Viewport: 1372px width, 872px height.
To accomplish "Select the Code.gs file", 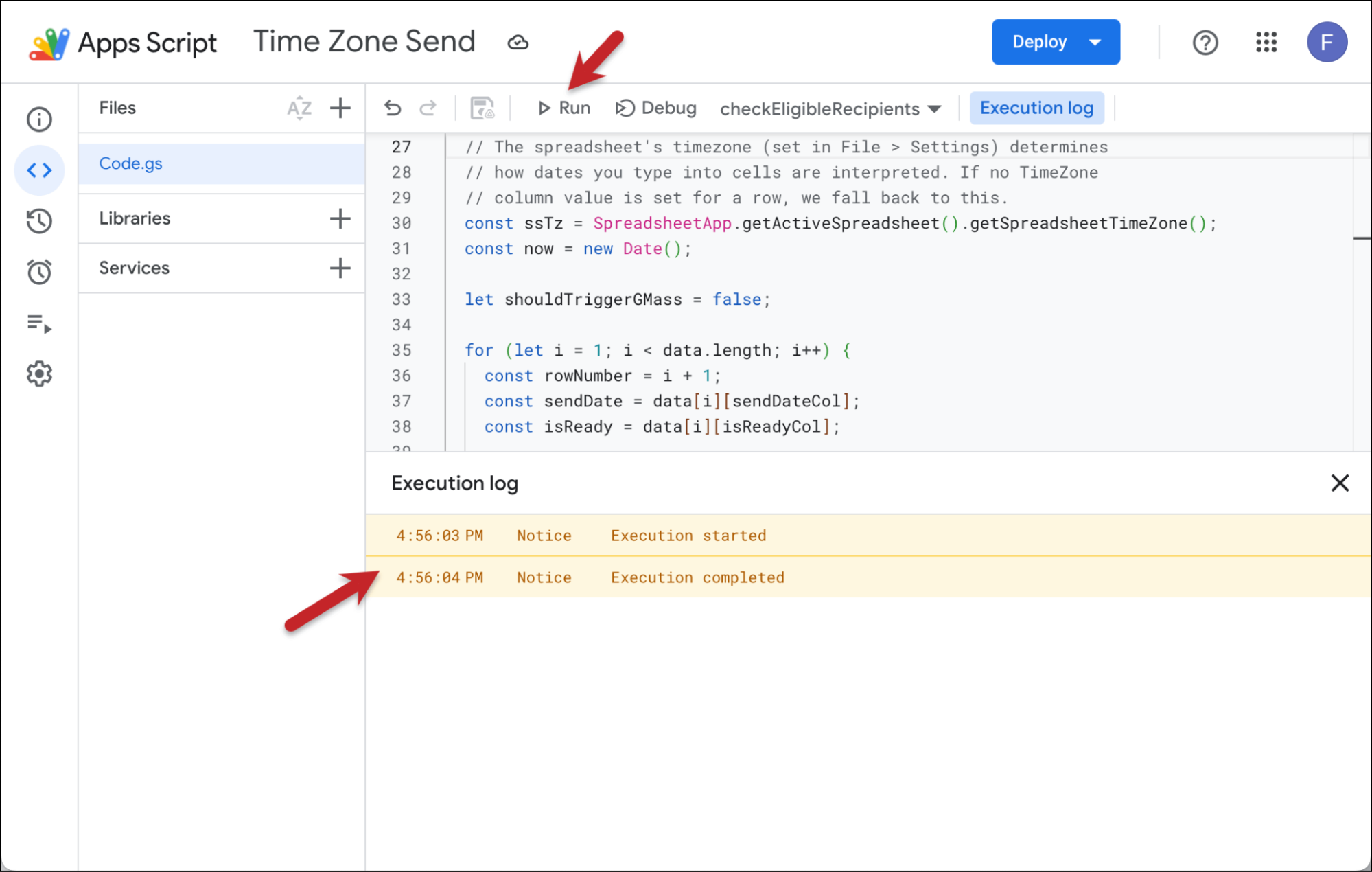I will (131, 164).
